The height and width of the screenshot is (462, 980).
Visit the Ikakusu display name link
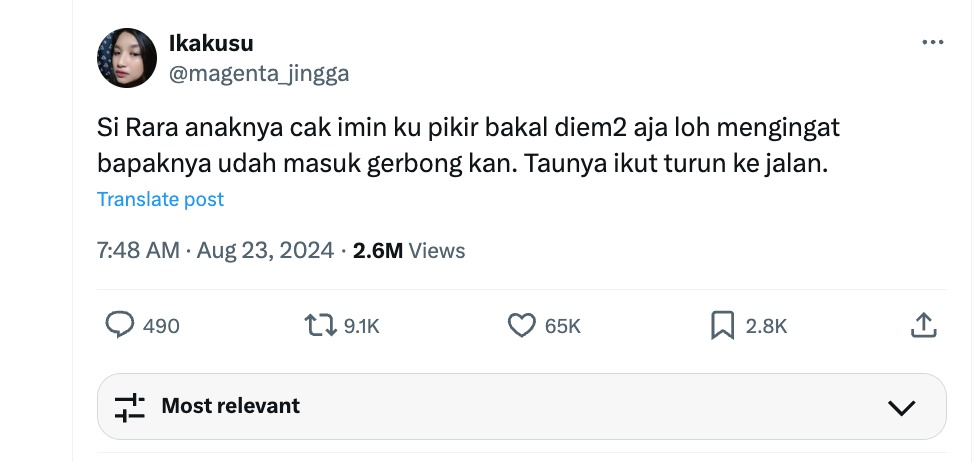211,43
